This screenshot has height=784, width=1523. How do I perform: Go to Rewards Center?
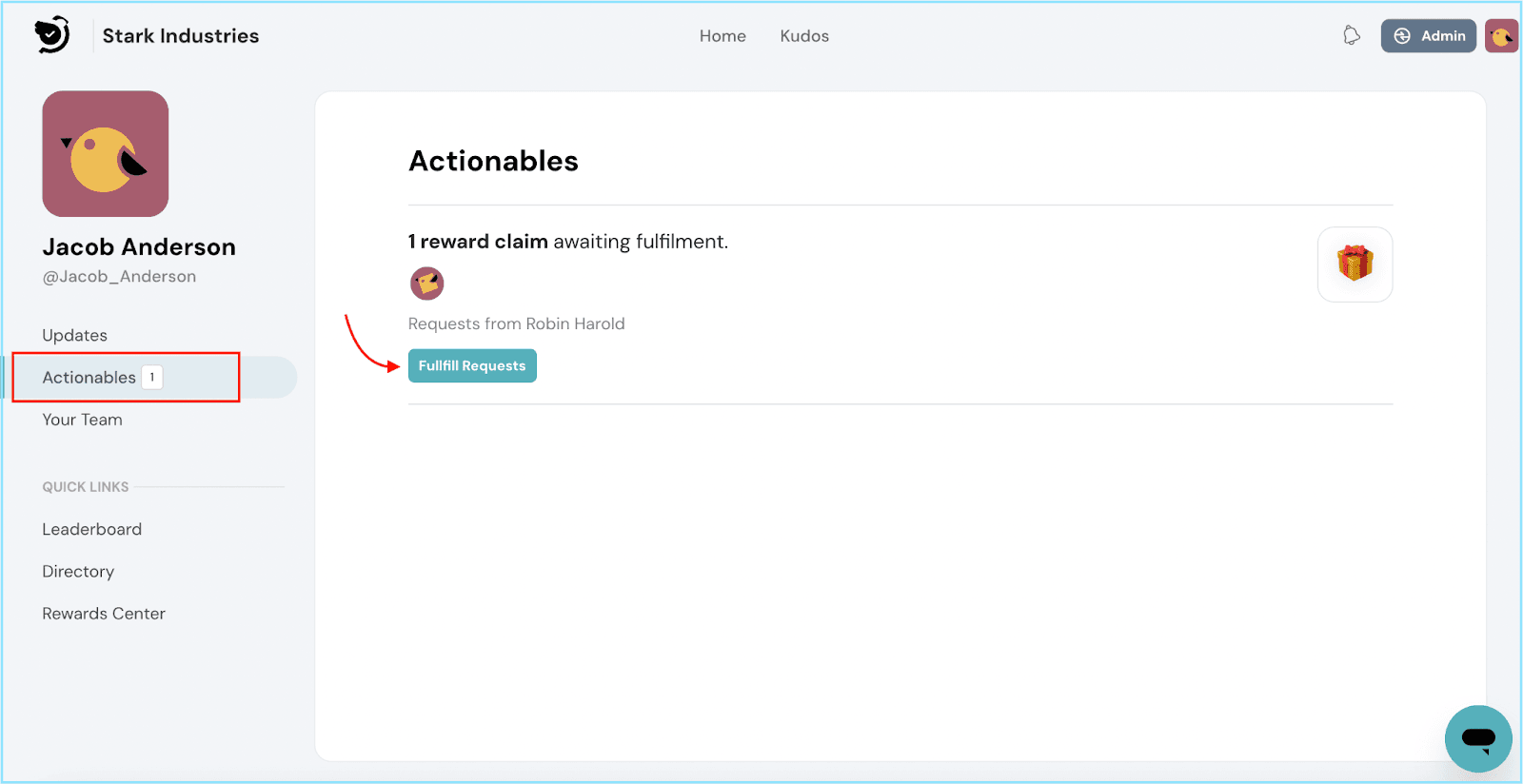tap(104, 614)
